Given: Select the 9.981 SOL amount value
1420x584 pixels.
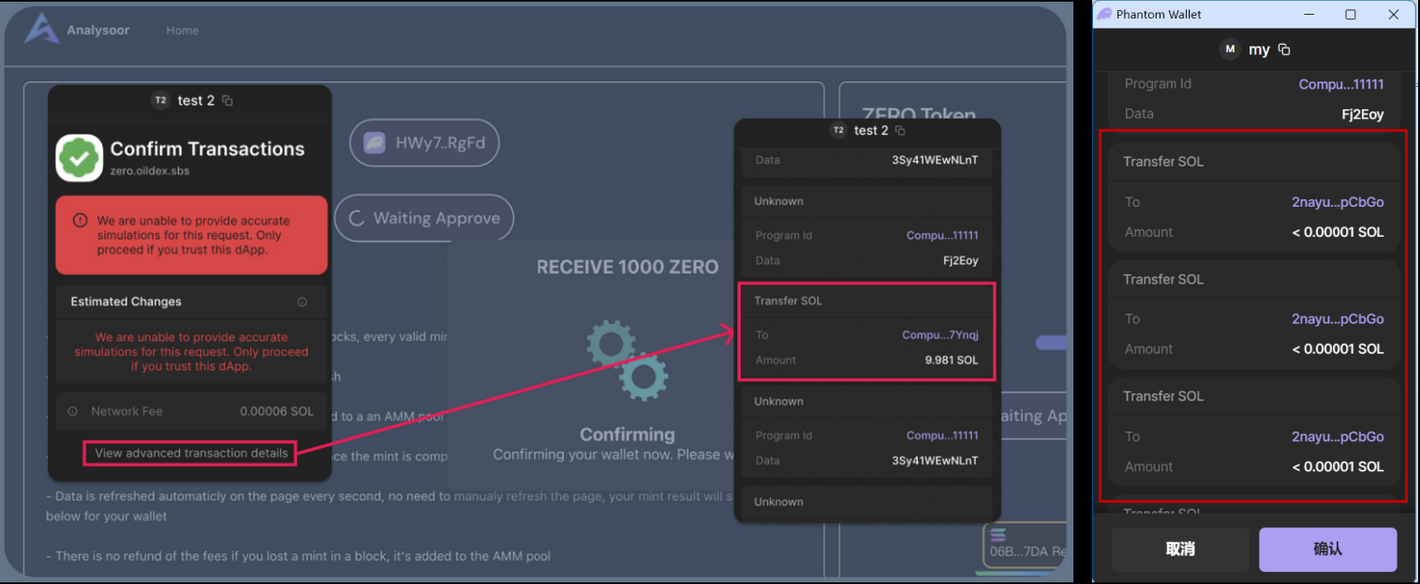Looking at the screenshot, I should [x=952, y=360].
